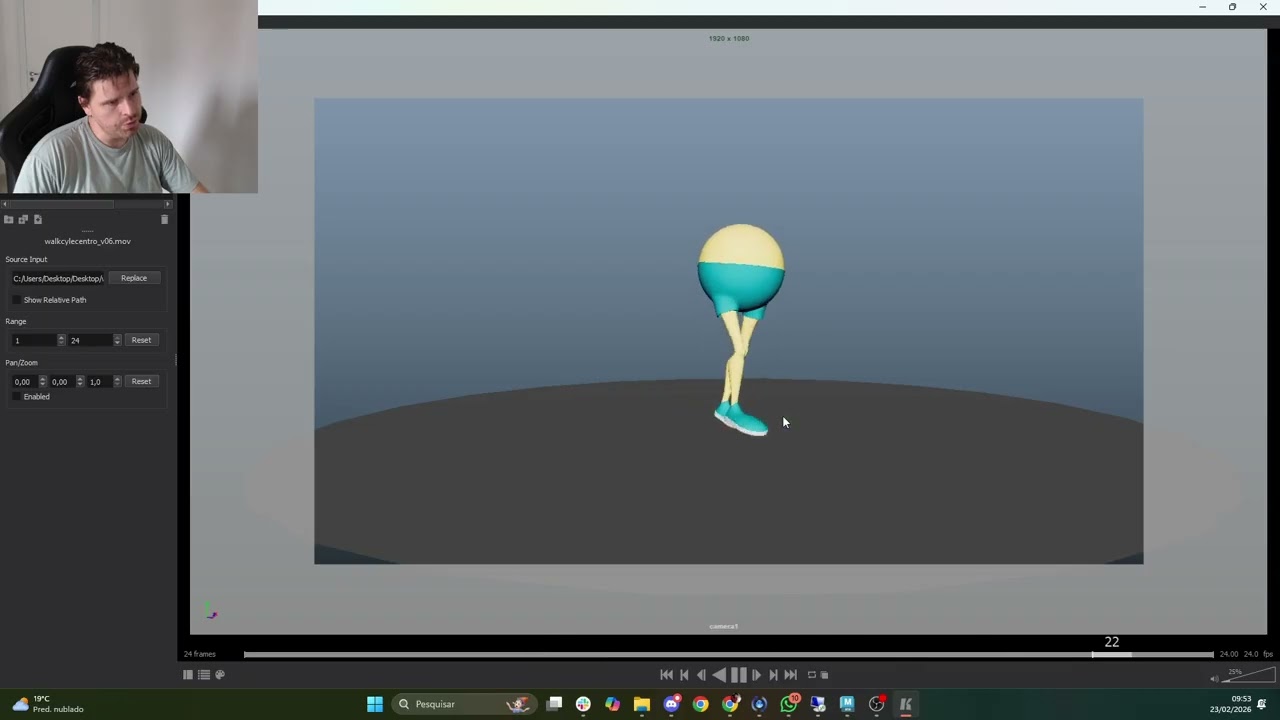Click the Replace button for source input
Screen dimensions: 1280x720
(134, 278)
